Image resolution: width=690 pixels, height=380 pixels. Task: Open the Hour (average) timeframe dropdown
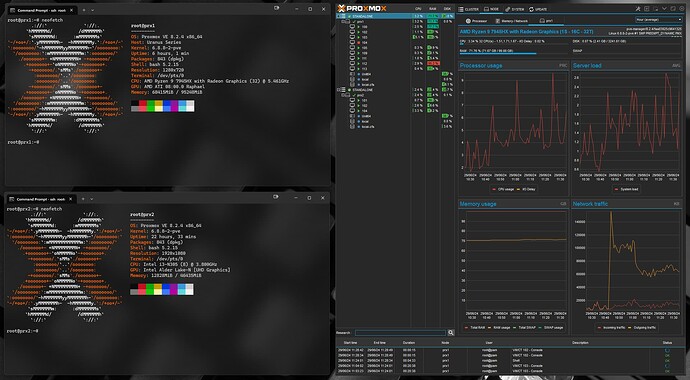[659, 19]
